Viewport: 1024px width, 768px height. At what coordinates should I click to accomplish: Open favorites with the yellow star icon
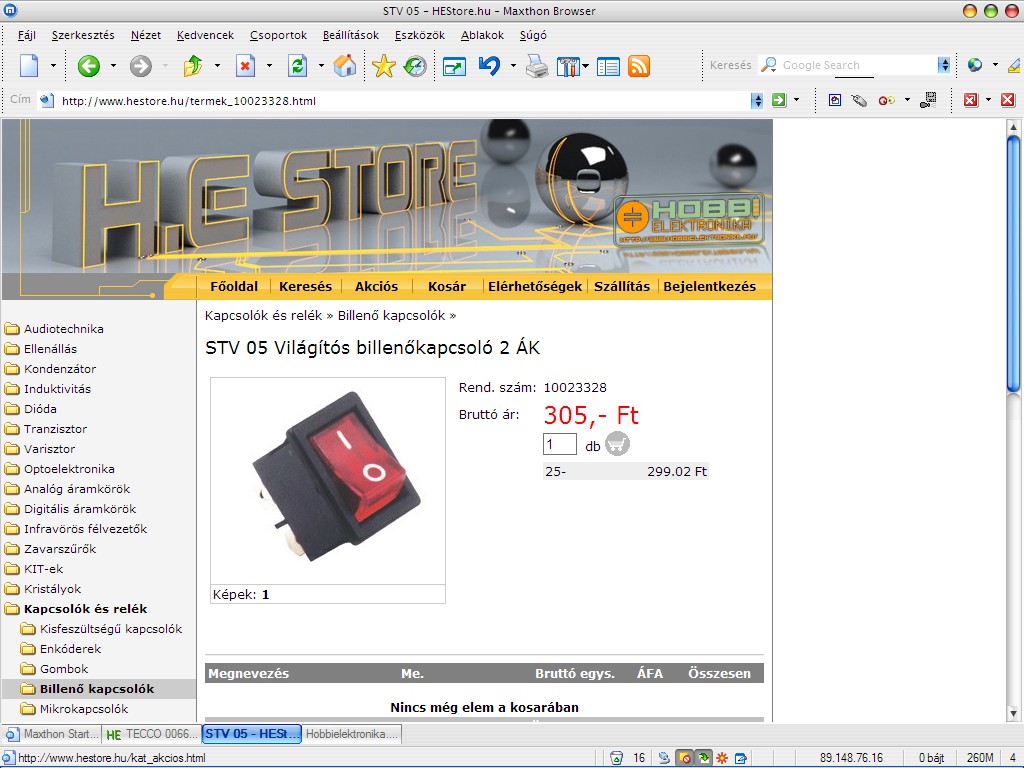click(383, 66)
